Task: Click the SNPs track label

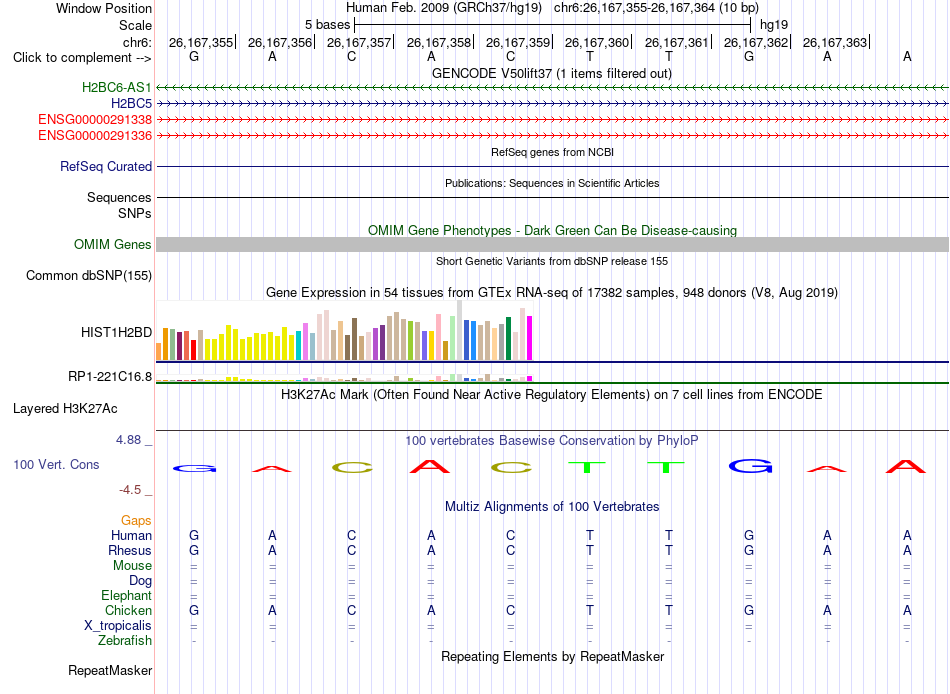Action: 135,213
